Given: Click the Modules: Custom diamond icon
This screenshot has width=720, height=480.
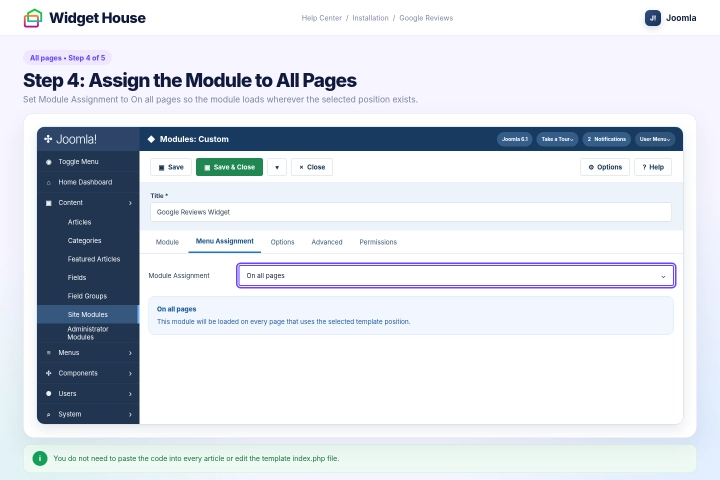Looking at the screenshot, I should pos(151,139).
